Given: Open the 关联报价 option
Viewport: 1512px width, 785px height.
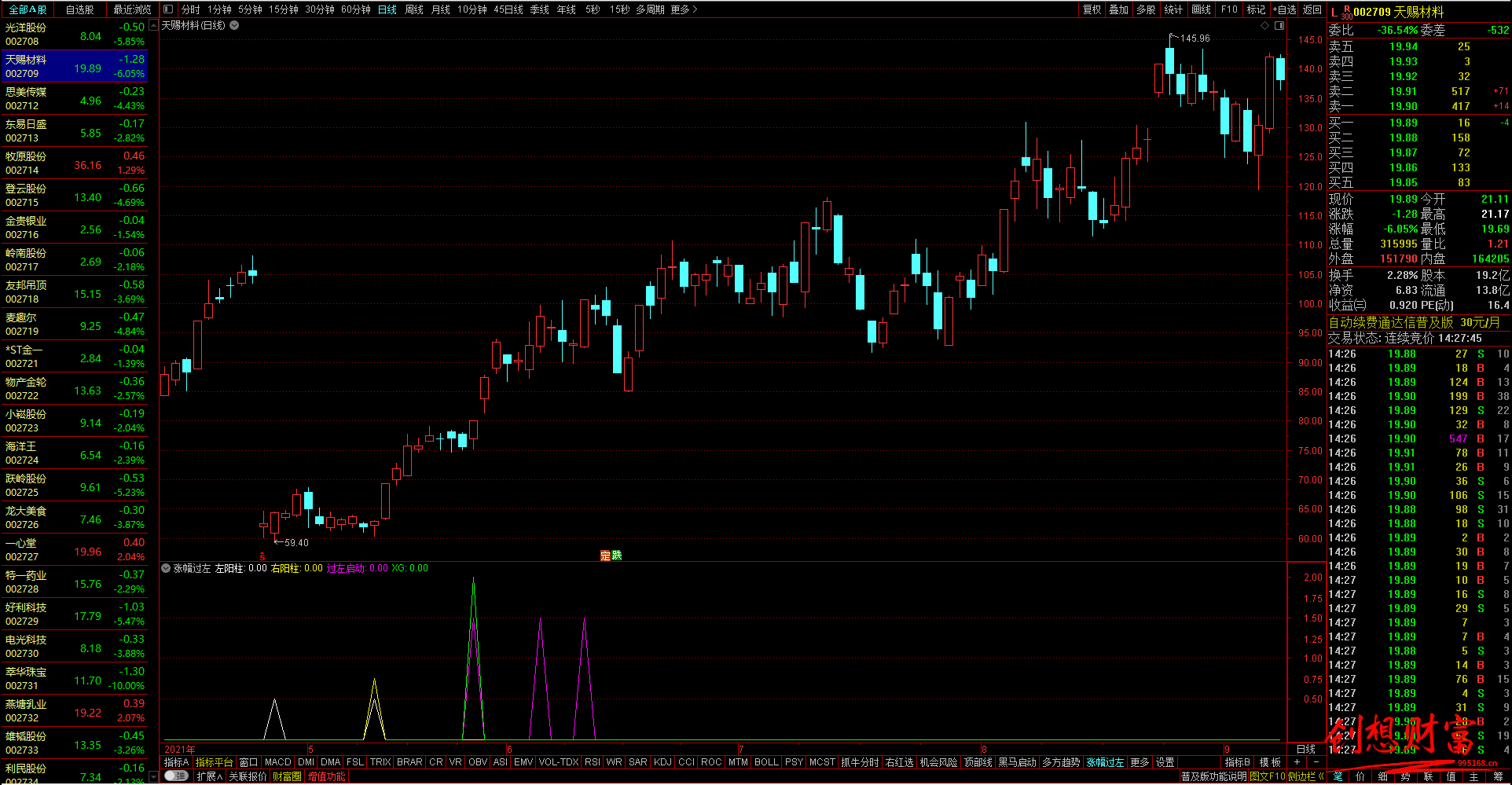Looking at the screenshot, I should click(248, 776).
